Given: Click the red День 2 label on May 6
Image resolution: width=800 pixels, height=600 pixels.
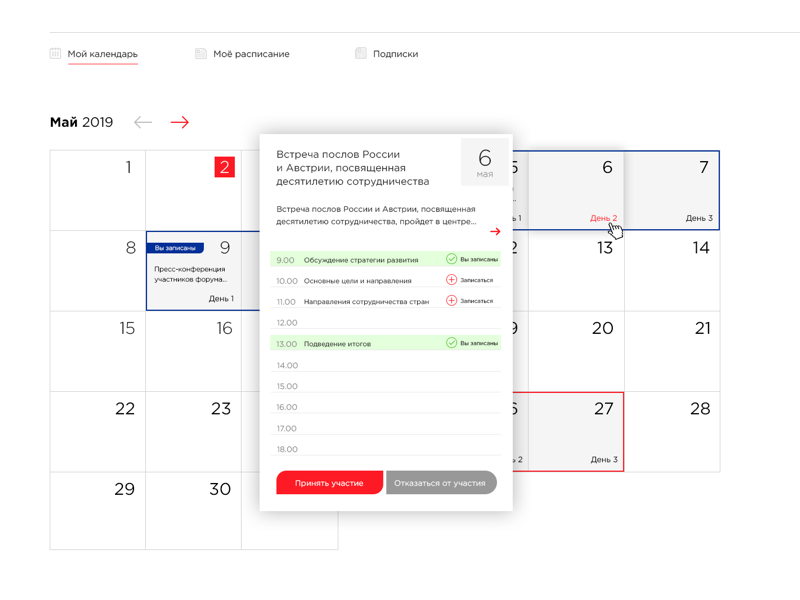Looking at the screenshot, I should click(x=603, y=218).
